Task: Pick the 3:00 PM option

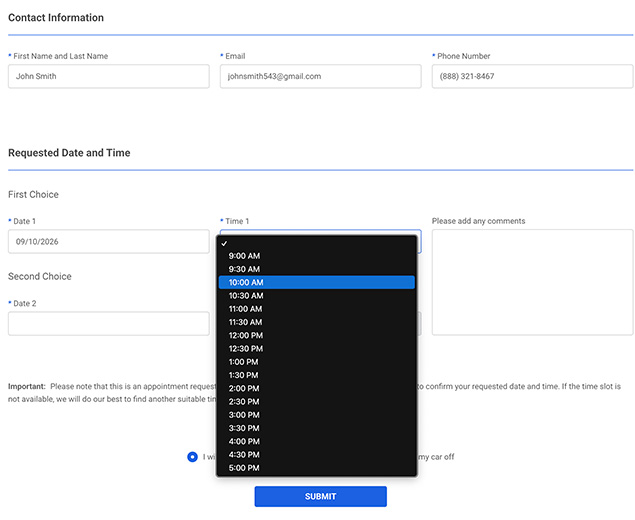Action: (317, 415)
